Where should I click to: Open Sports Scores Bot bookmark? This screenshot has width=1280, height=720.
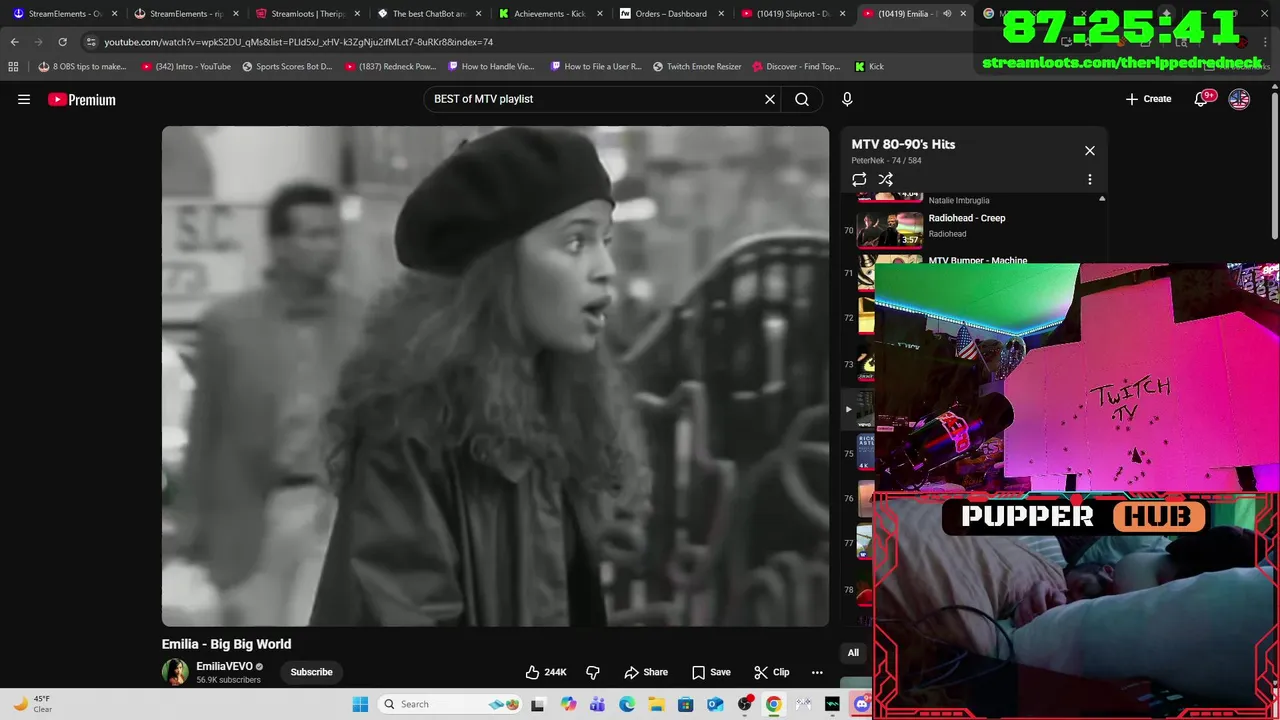pyautogui.click(x=287, y=66)
